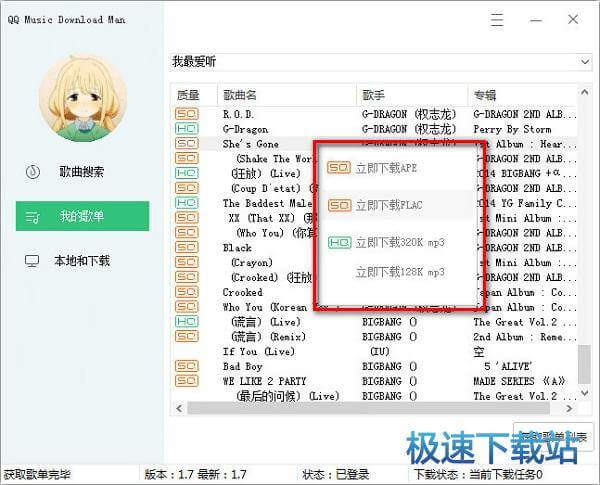The image size is (600, 485).
Task: Click SQ badge of XX (That XX) row
Action: pyautogui.click(x=187, y=218)
